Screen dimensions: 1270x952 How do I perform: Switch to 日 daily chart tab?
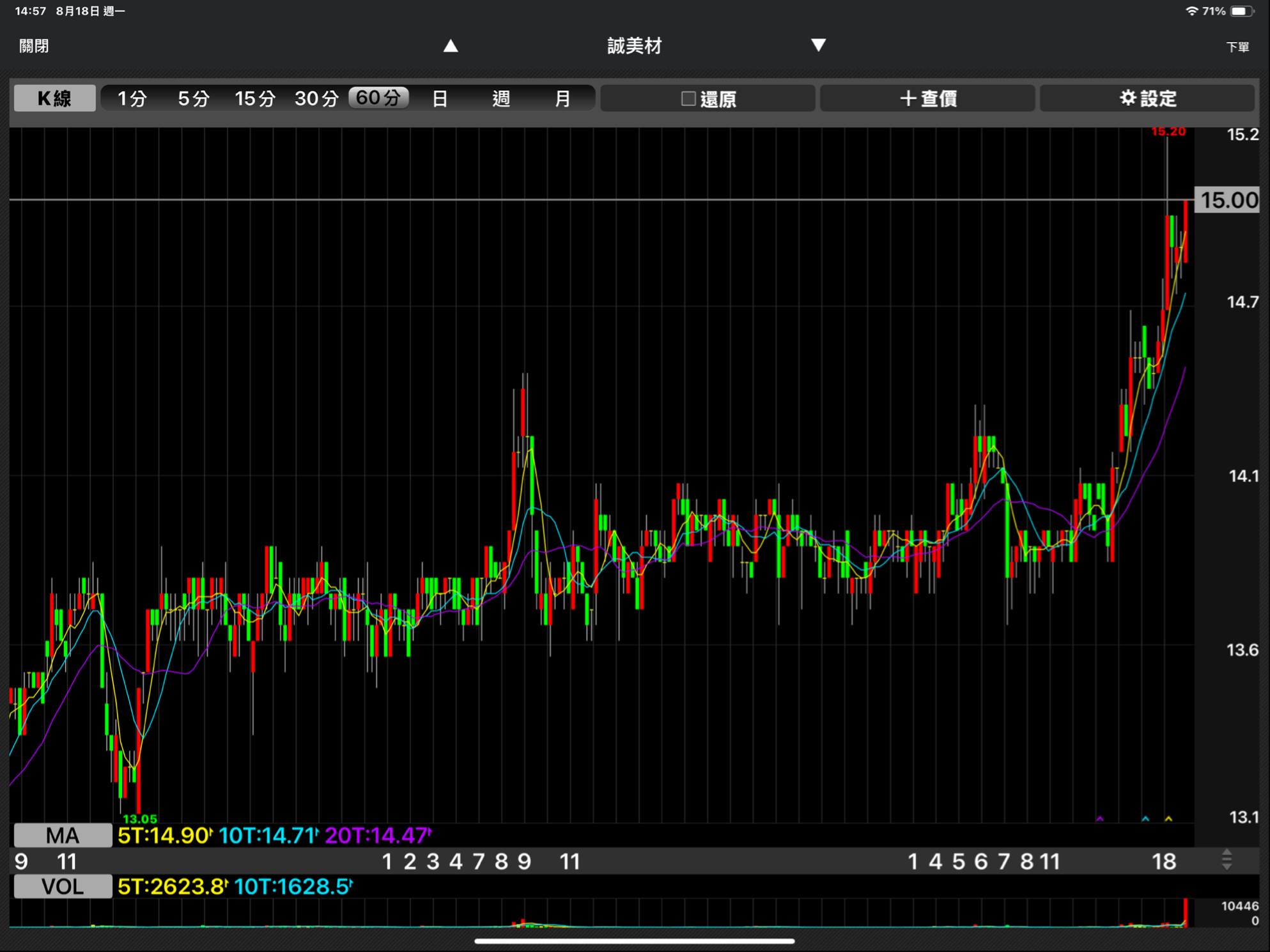click(x=440, y=98)
